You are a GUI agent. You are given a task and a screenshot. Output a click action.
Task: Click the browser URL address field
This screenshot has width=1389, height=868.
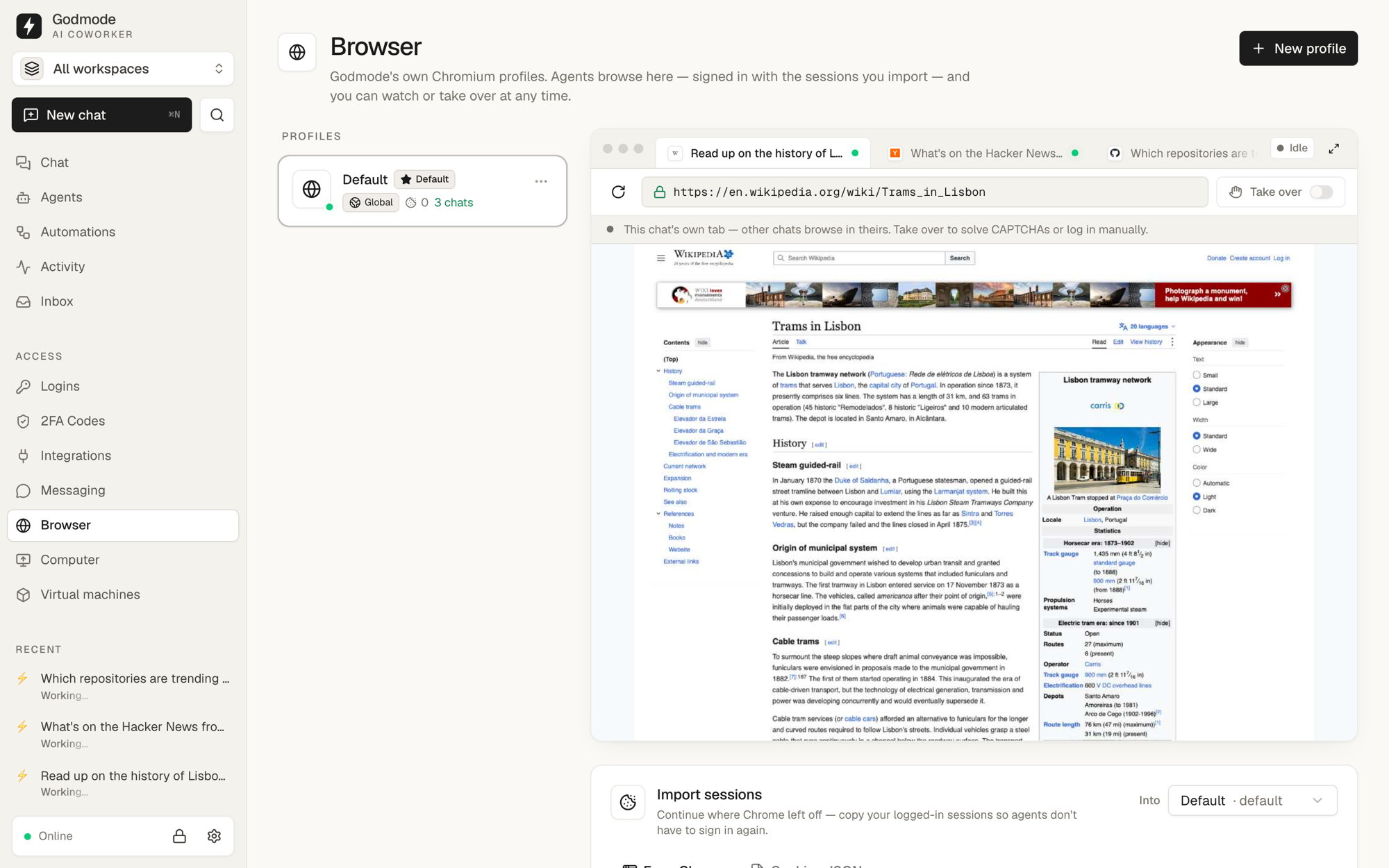[924, 192]
